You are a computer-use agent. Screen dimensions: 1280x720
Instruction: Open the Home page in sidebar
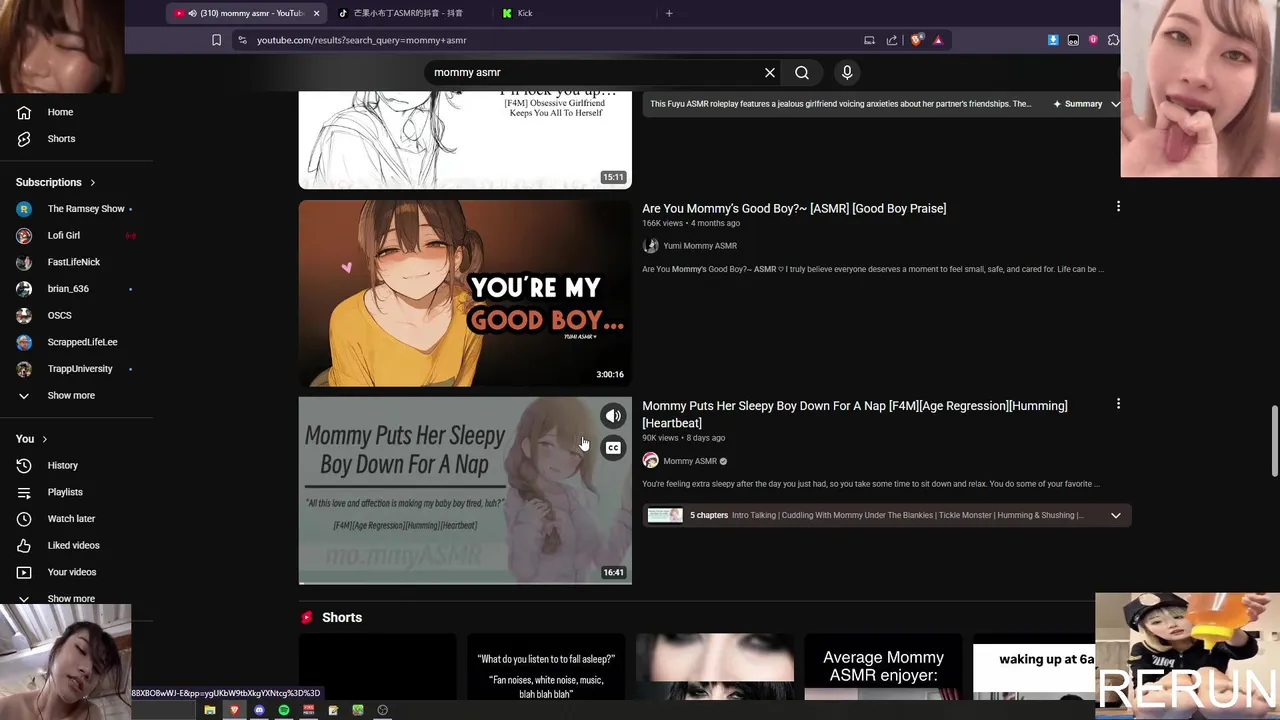pyautogui.click(x=60, y=112)
